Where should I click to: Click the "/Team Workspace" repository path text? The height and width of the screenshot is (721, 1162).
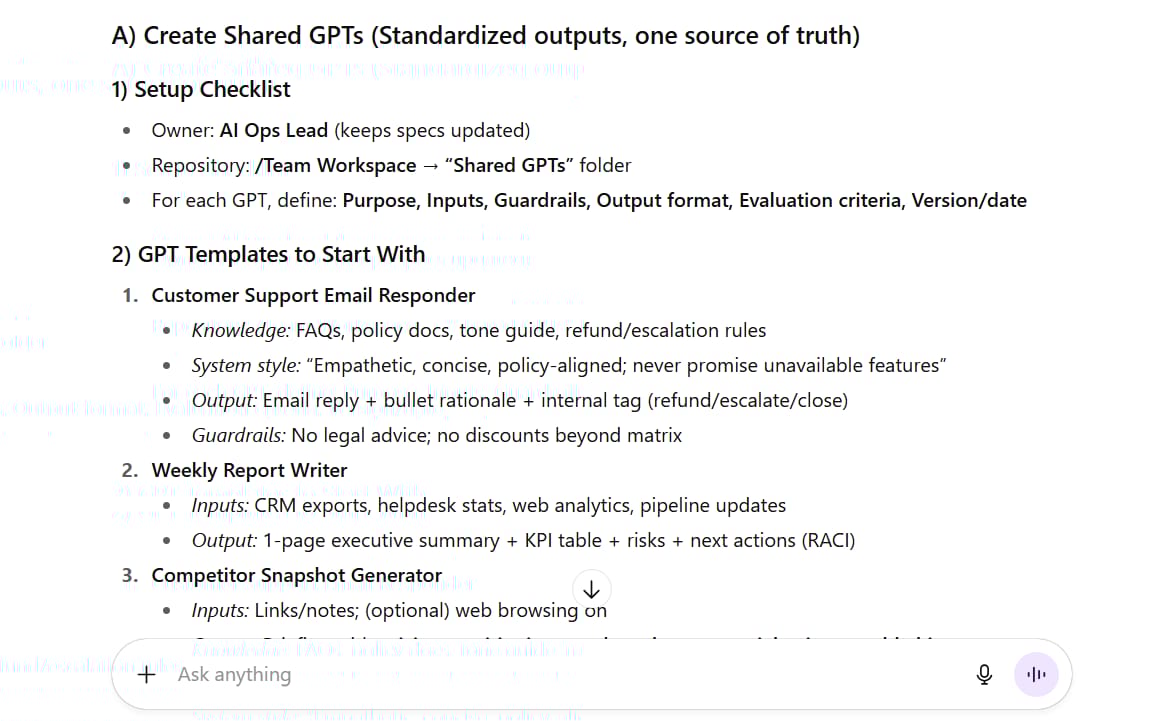(335, 166)
